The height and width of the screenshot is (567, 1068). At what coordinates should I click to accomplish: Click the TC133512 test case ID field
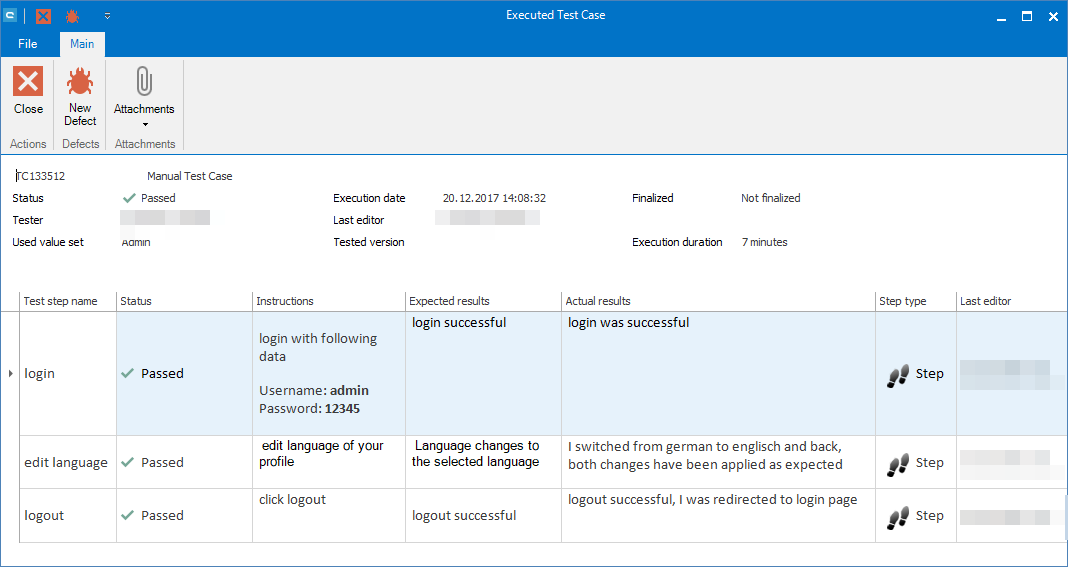41,176
